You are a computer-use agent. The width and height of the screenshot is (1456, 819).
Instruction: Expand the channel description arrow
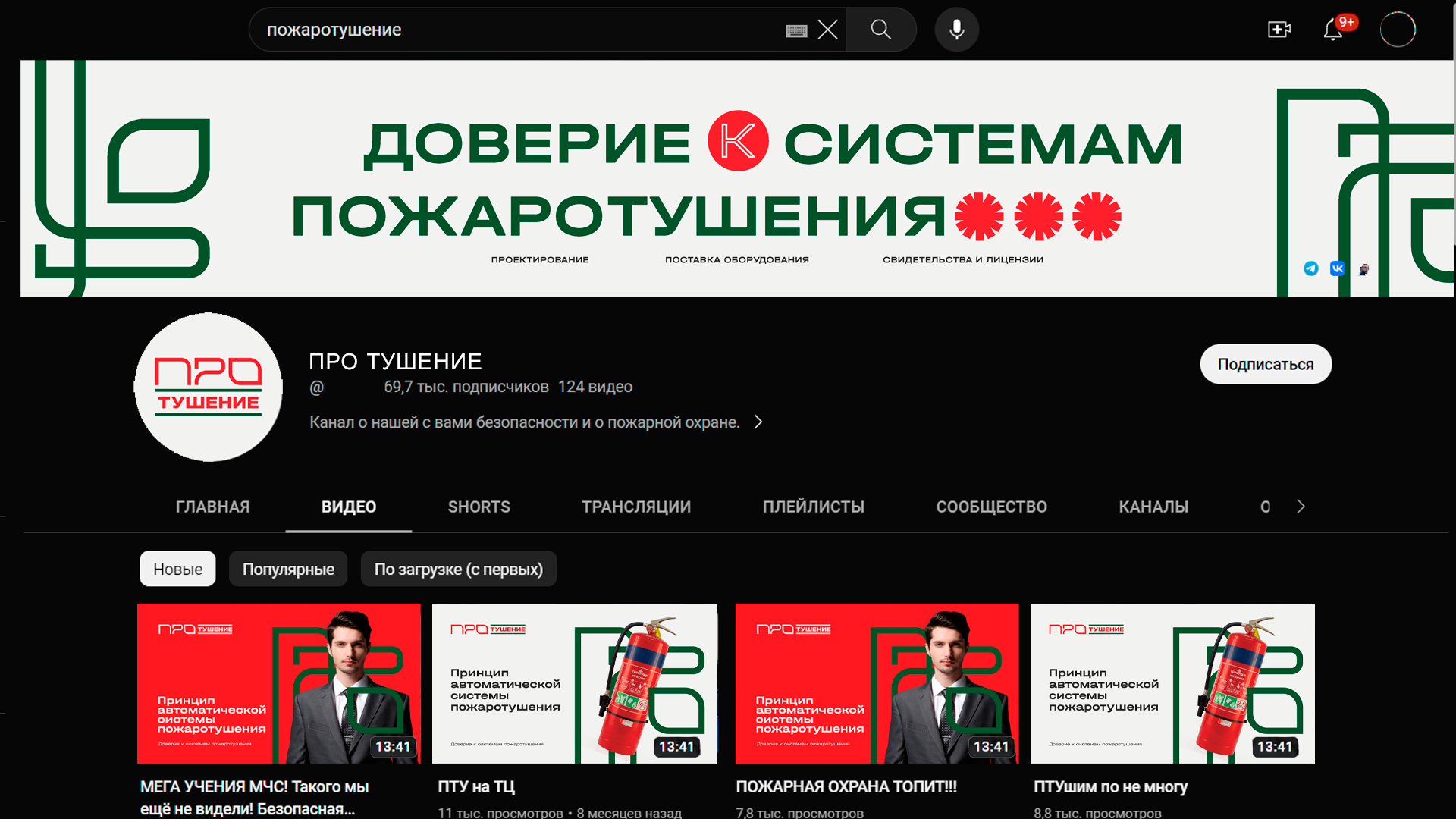tap(758, 422)
